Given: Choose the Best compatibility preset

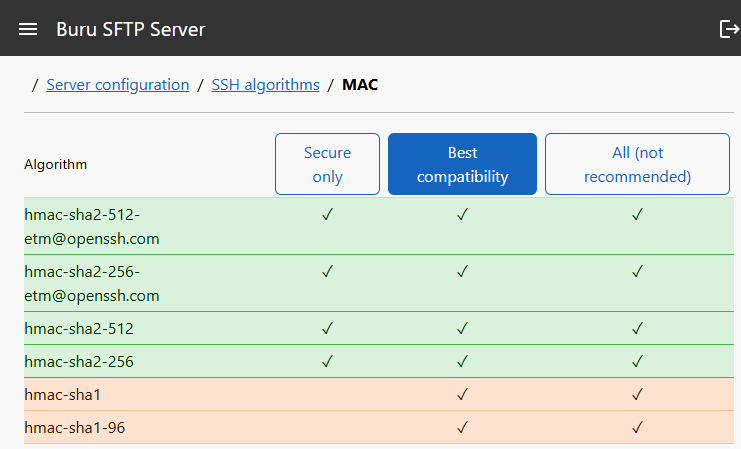Looking at the screenshot, I should click(462, 164).
